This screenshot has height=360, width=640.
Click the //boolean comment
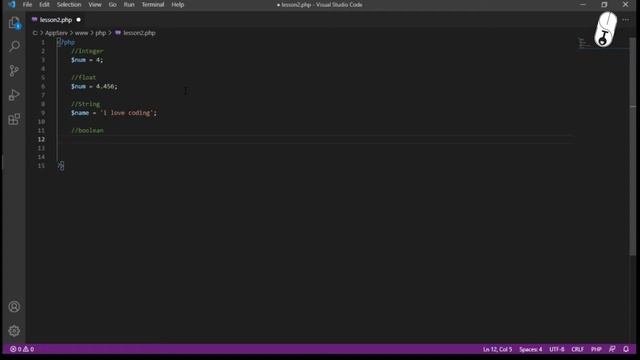coord(87,131)
